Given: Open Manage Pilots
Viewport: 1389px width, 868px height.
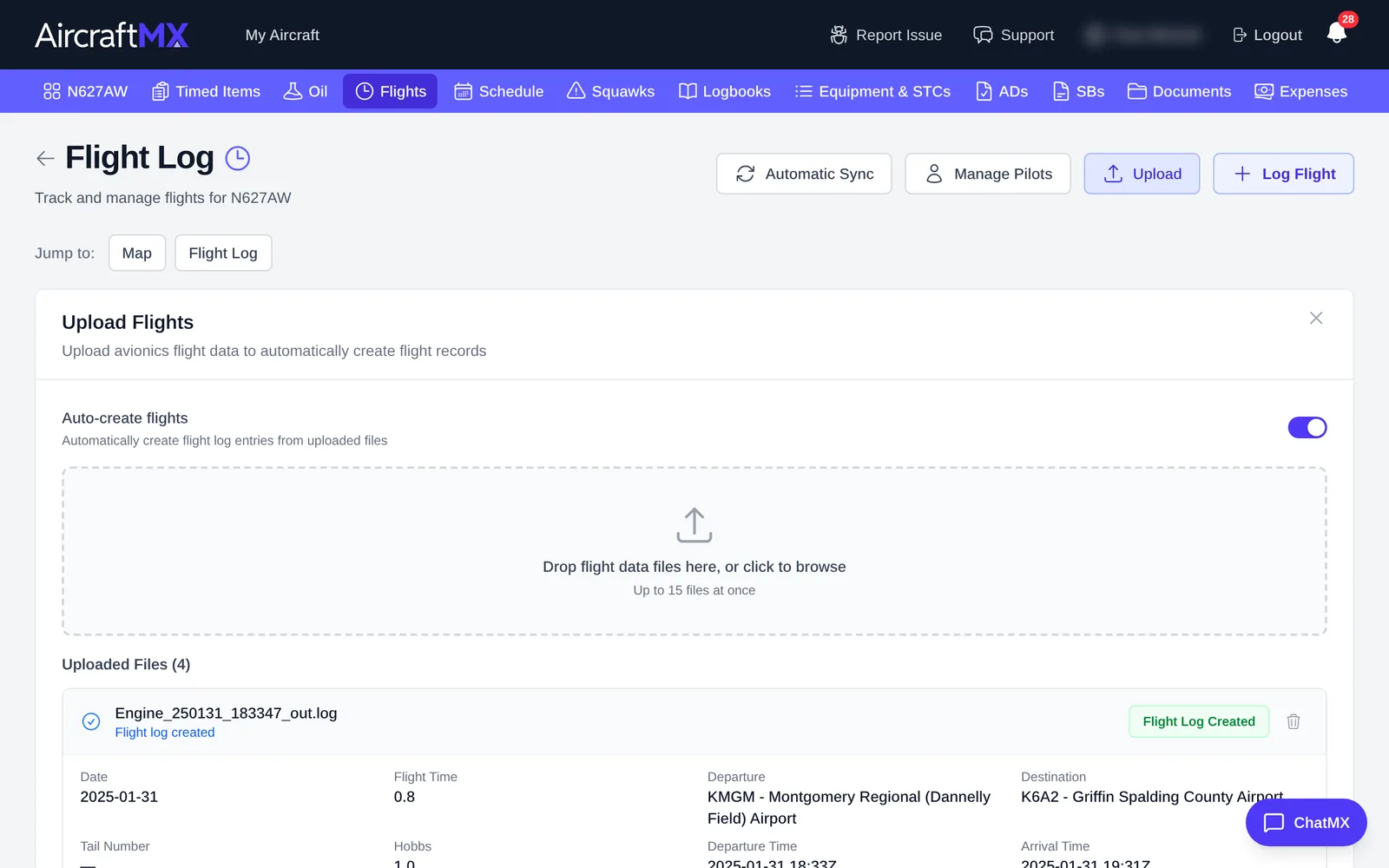Looking at the screenshot, I should 988,174.
